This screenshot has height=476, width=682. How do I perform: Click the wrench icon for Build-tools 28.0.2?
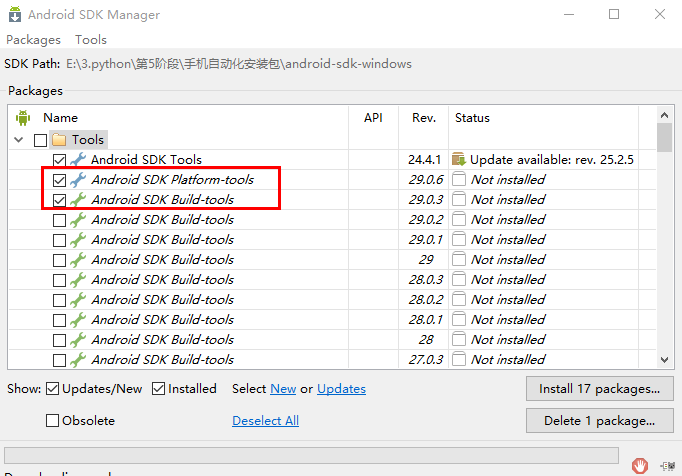pos(78,299)
